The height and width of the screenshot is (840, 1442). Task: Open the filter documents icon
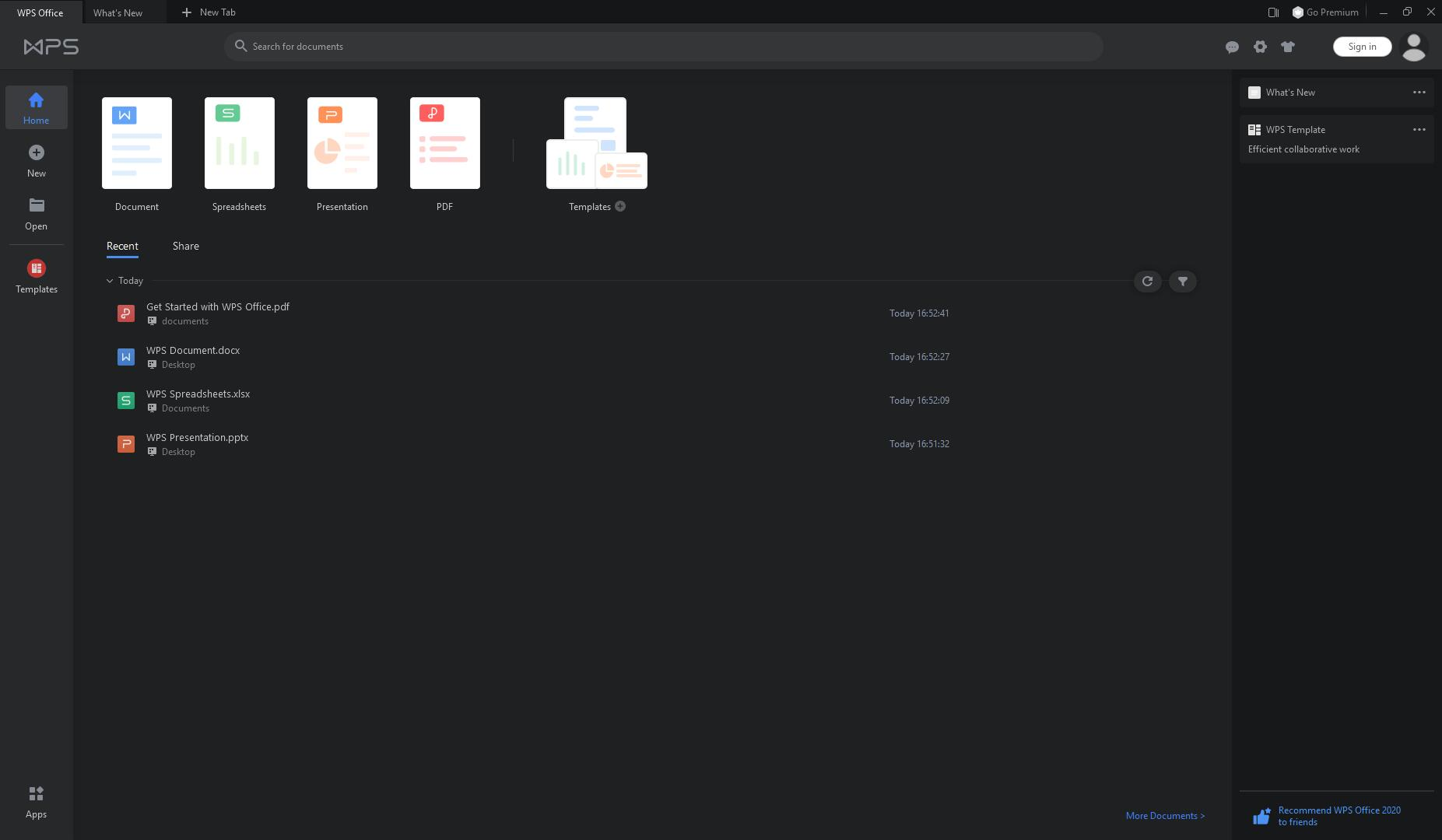[x=1182, y=282]
